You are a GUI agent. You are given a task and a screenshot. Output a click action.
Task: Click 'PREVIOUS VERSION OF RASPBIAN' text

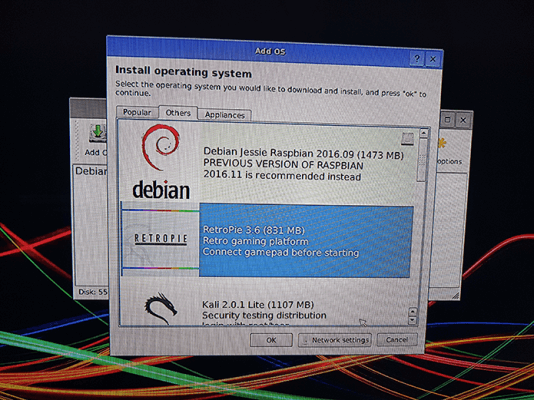[x=283, y=164]
